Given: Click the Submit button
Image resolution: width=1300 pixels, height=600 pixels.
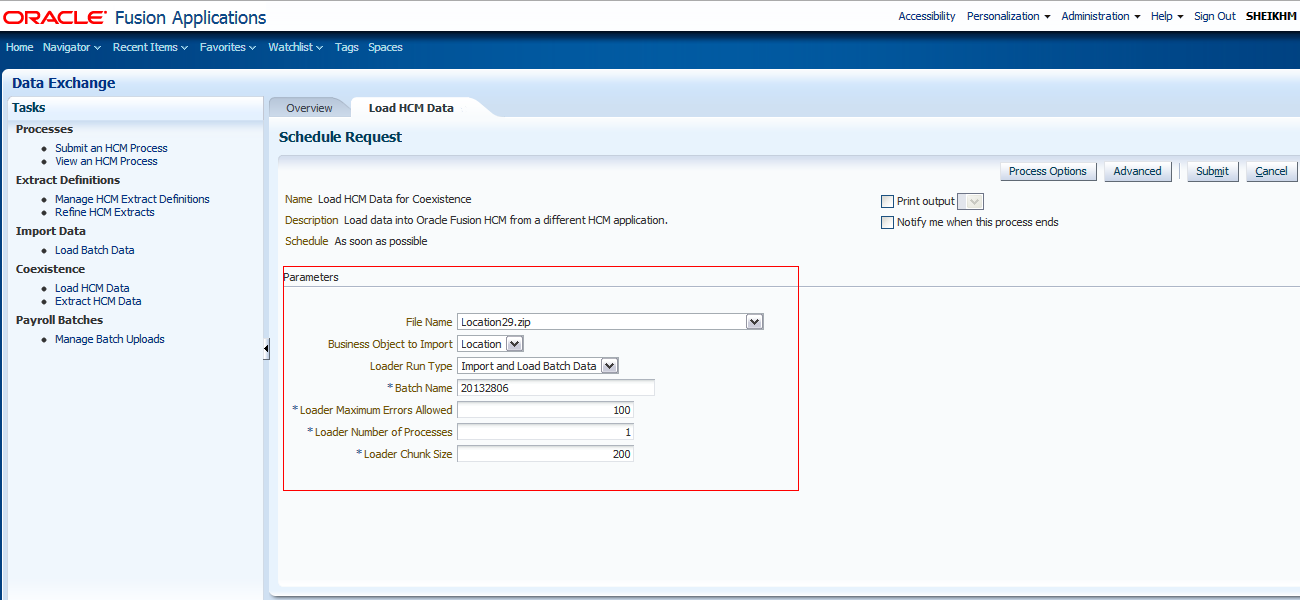Looking at the screenshot, I should 1212,170.
